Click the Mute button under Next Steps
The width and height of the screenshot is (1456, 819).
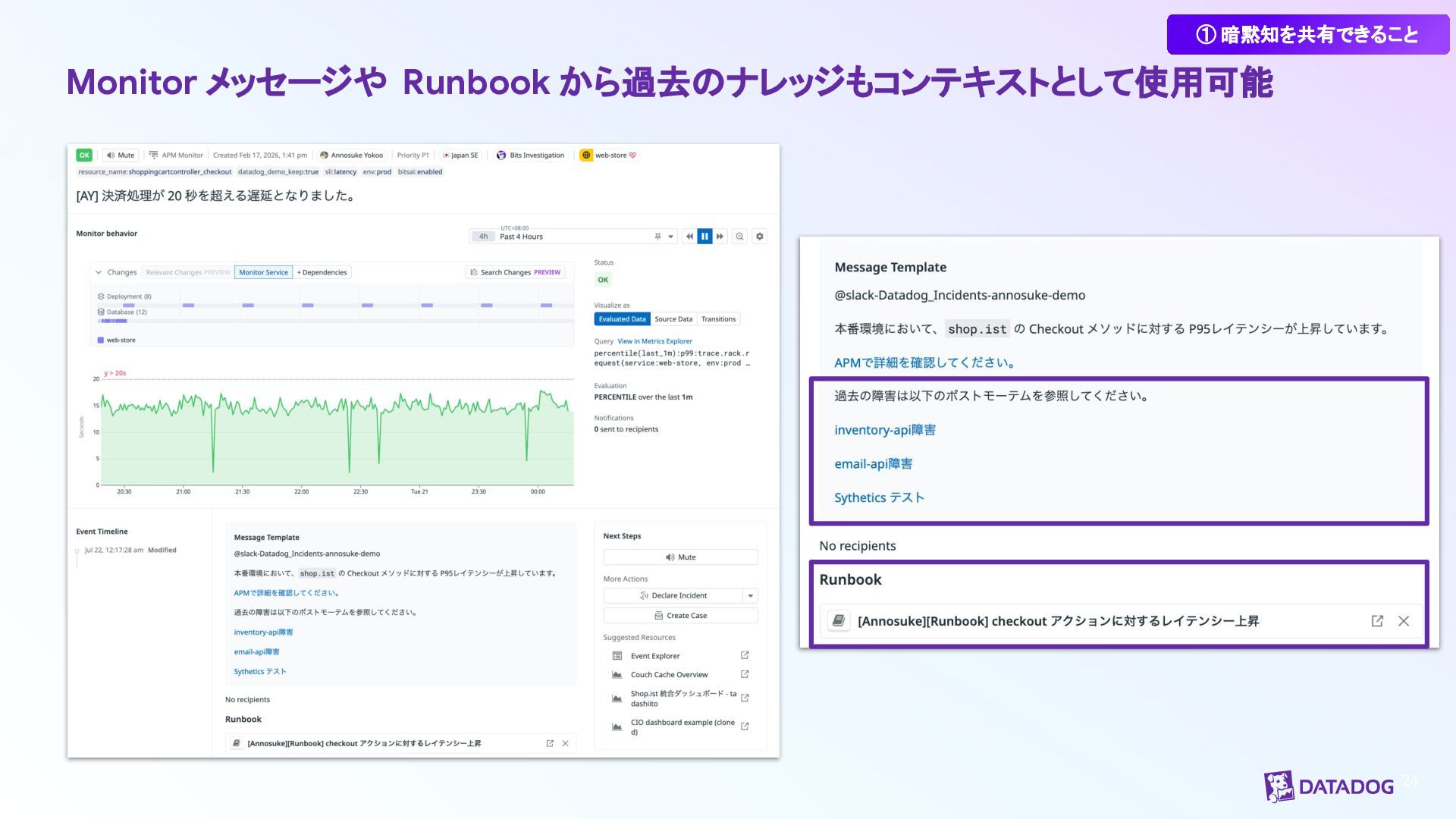(680, 557)
